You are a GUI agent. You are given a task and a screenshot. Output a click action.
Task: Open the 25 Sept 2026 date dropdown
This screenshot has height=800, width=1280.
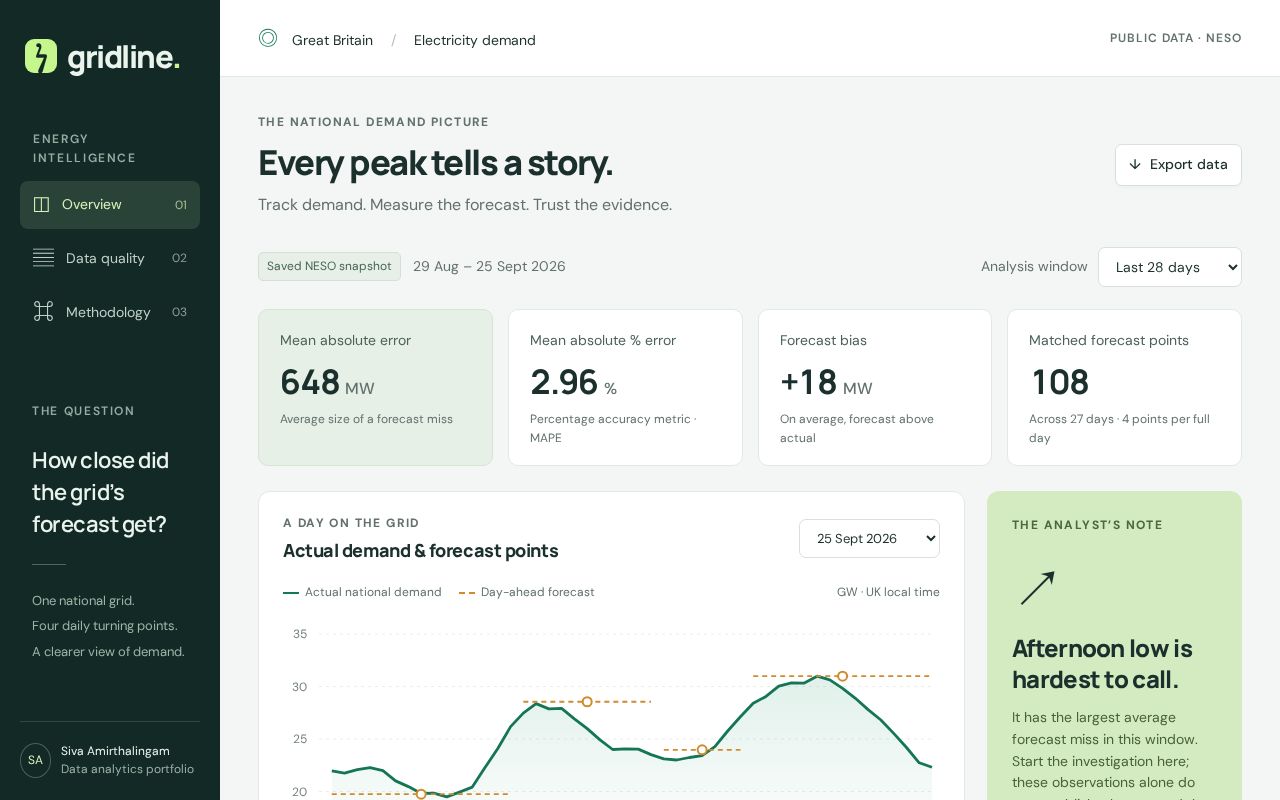coord(869,538)
